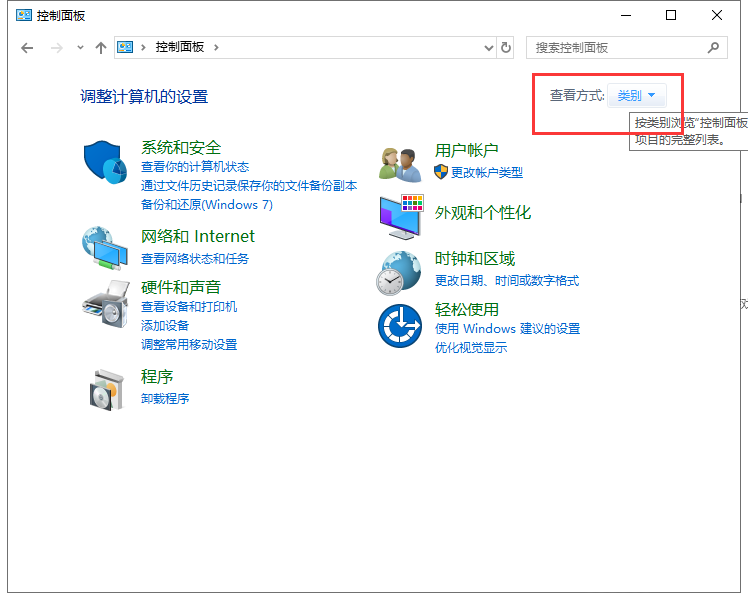Open 硬件和声音 category heading
748x600 pixels.
coord(181,287)
